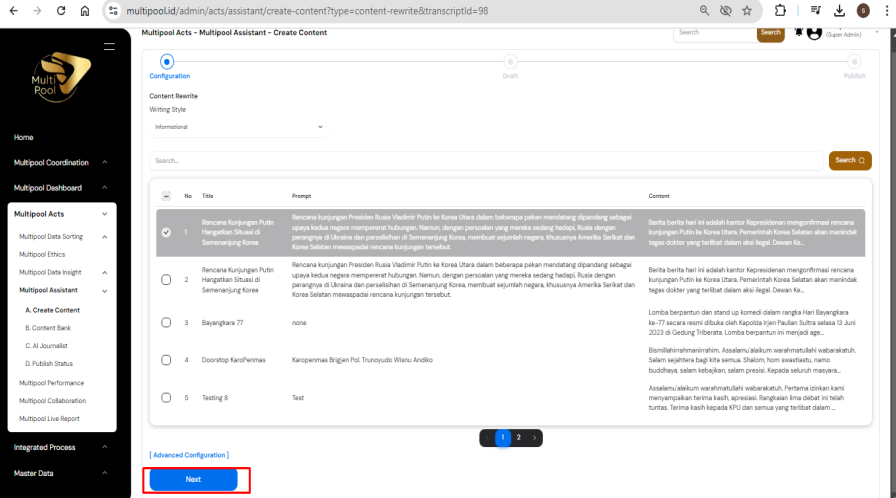Viewport: 896px width, 498px height.
Task: Click the table Search button
Action: point(850,160)
